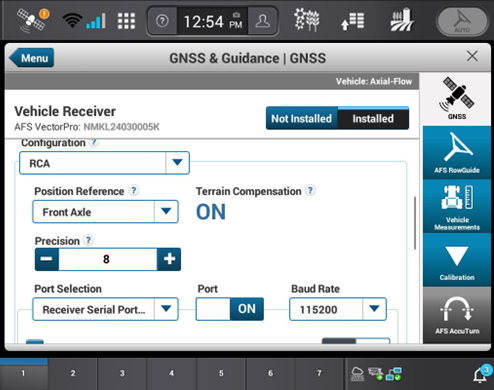The image size is (494, 390).
Task: Switch to run screen 3
Action: (x=122, y=373)
